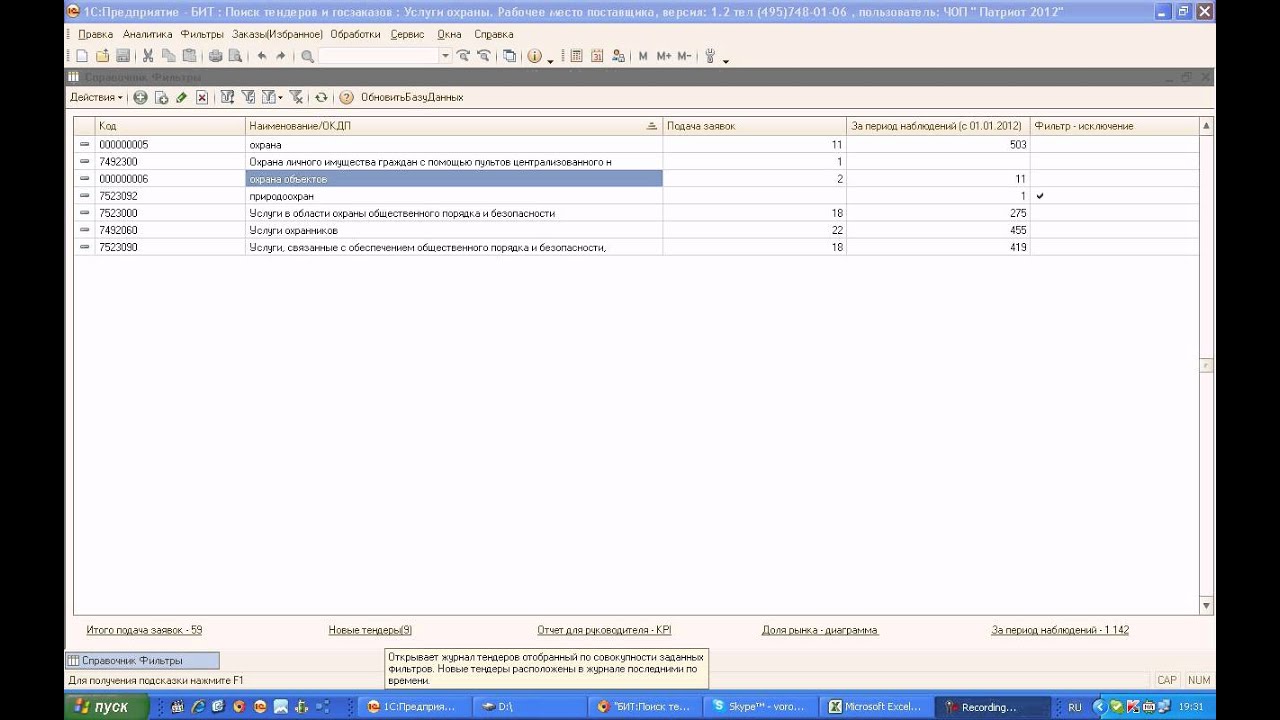Click the Disable filter icon

pos(296,97)
